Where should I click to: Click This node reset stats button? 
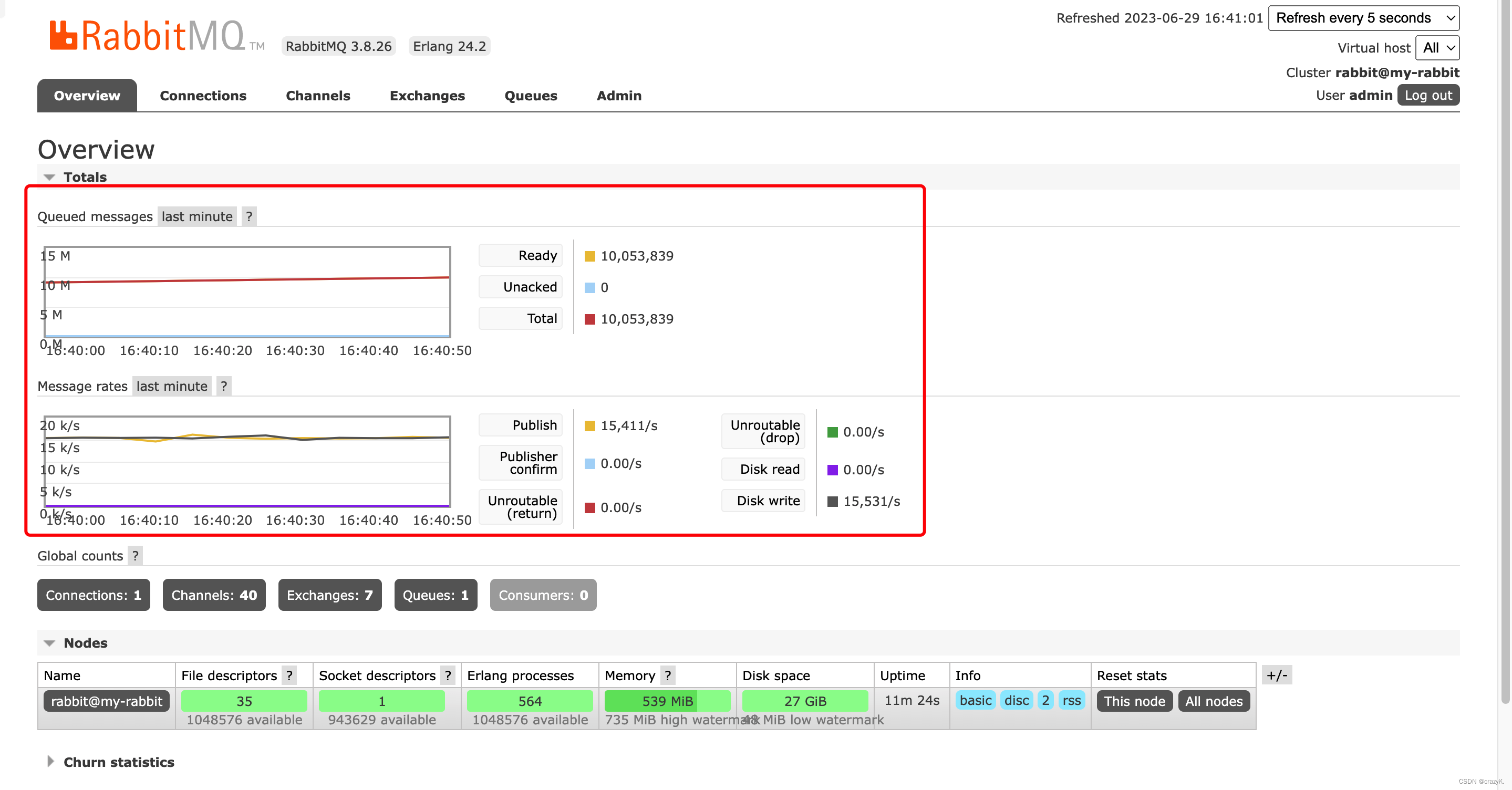click(1134, 700)
